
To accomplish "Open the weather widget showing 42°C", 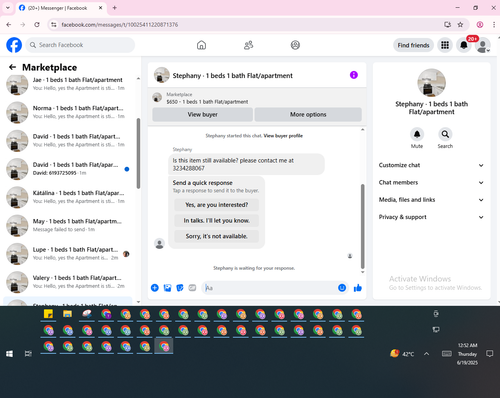I will pos(402,354).
